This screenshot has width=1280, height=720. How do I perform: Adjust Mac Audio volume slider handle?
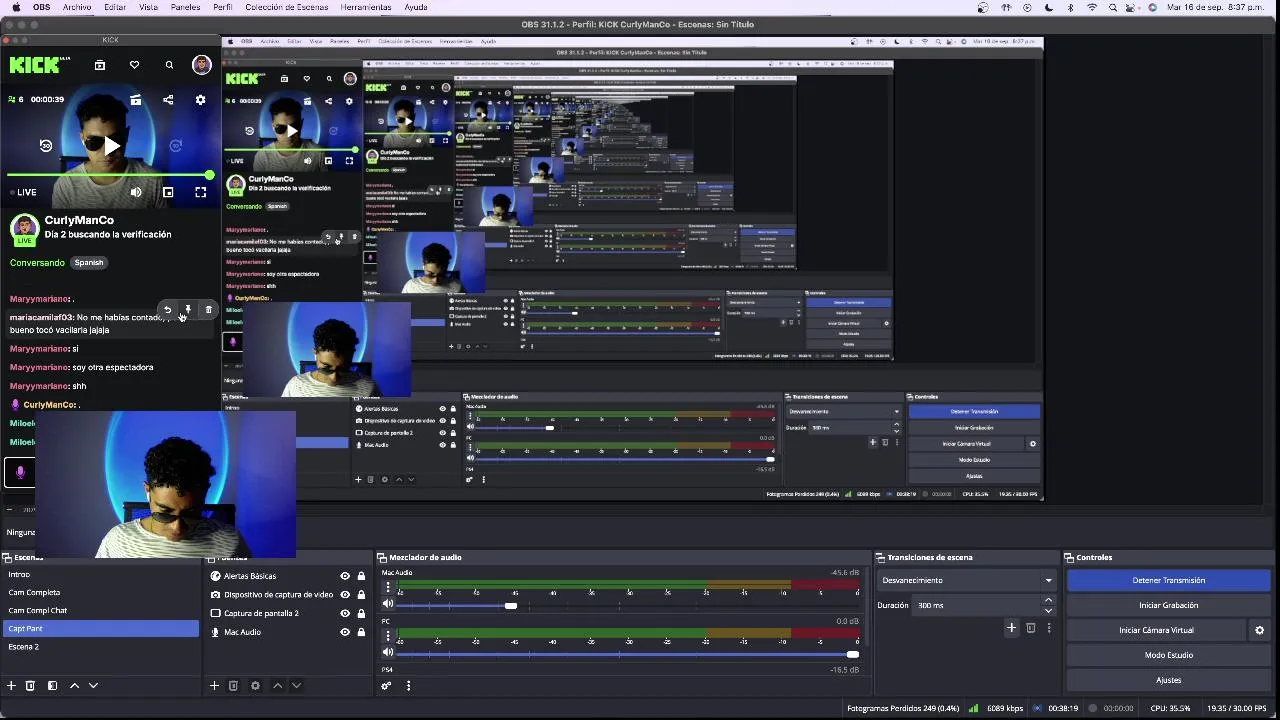tap(511, 606)
